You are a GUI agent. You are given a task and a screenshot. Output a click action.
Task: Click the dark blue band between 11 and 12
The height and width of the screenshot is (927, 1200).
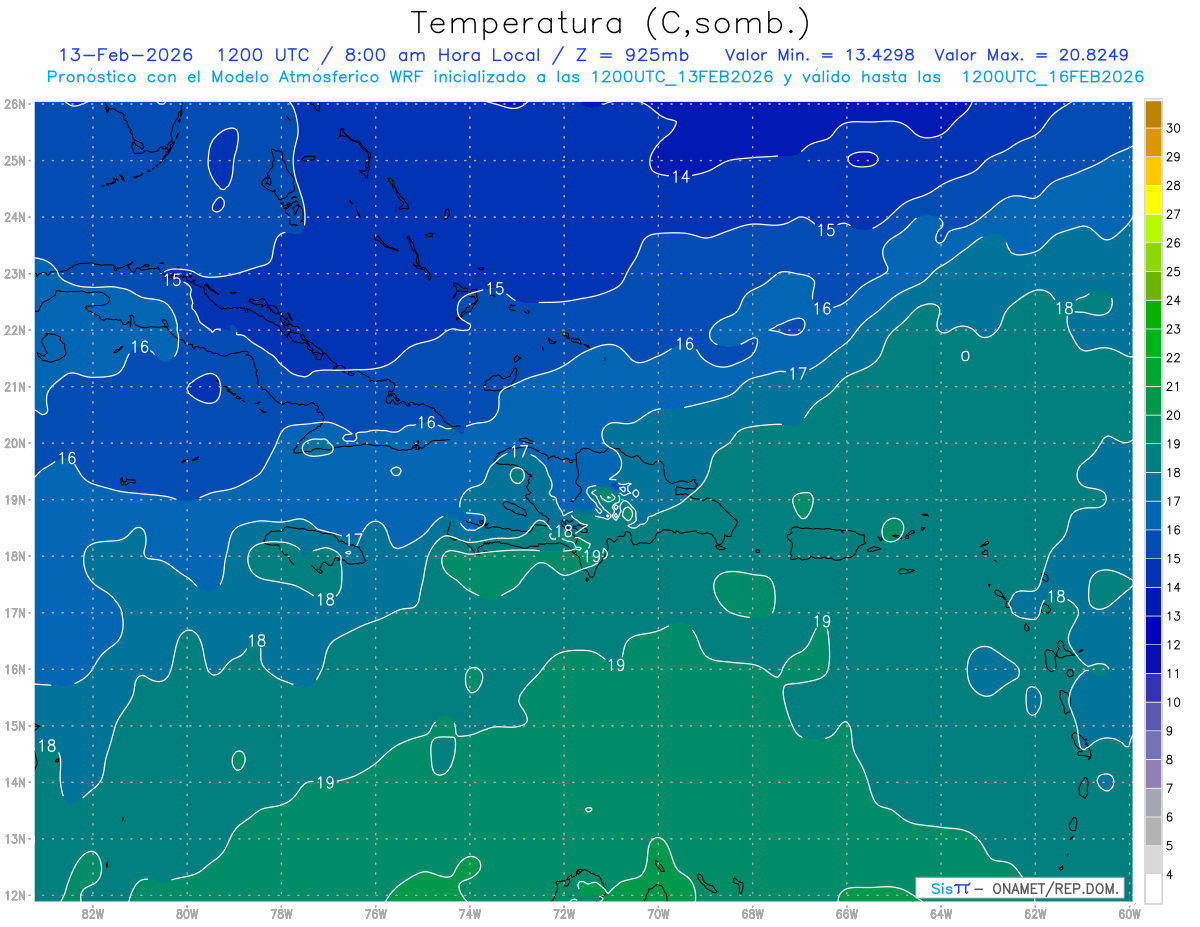tap(1153, 659)
